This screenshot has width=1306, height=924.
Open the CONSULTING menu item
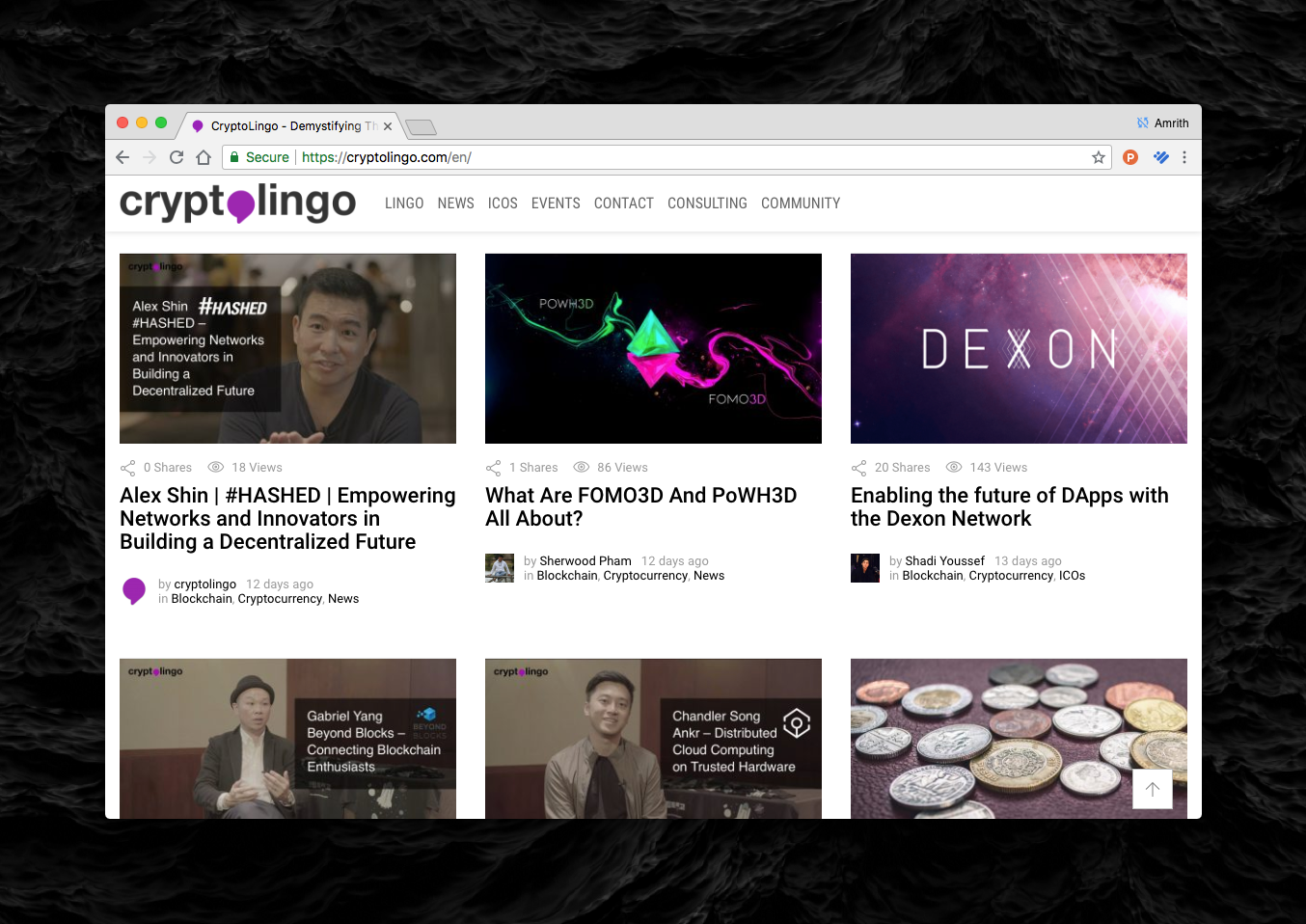[707, 204]
